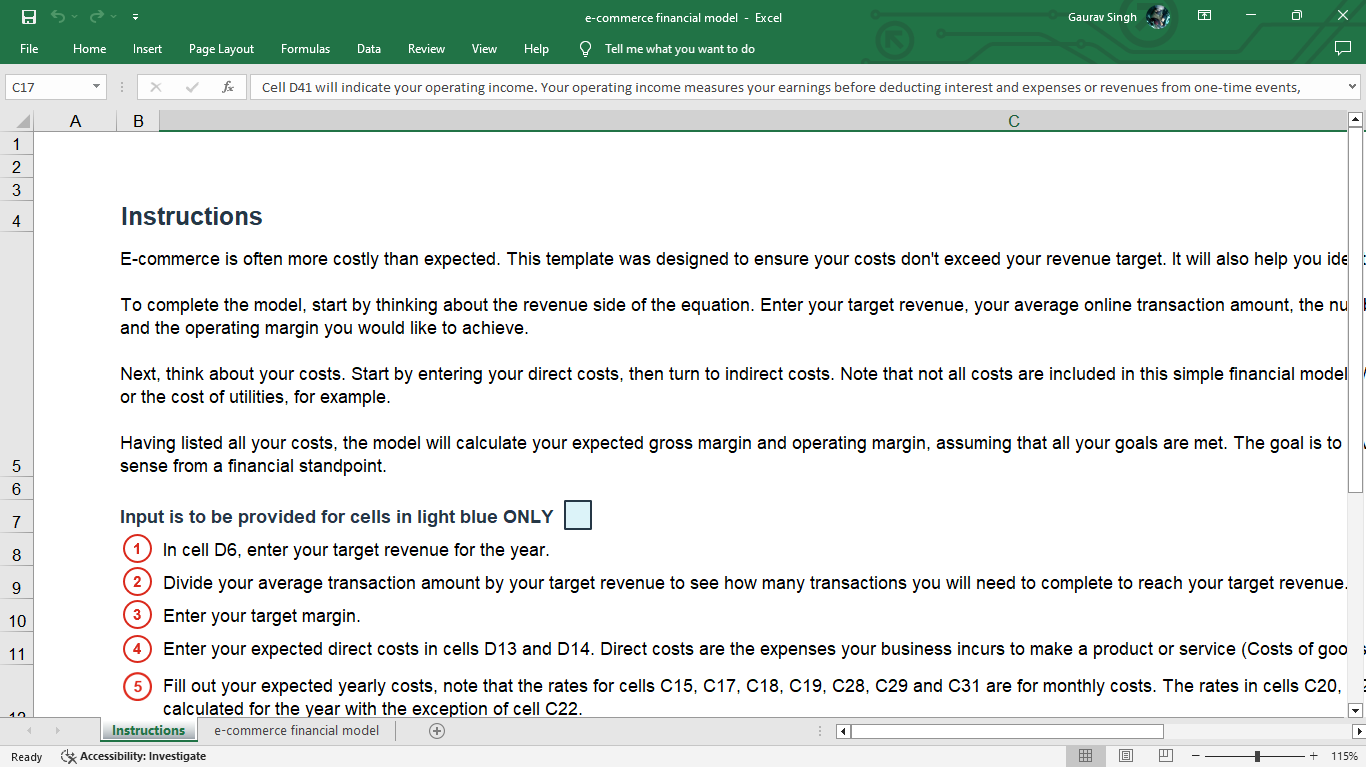Click the Insert Function fx icon
Image resolution: width=1366 pixels, height=768 pixels.
pyautogui.click(x=228, y=87)
